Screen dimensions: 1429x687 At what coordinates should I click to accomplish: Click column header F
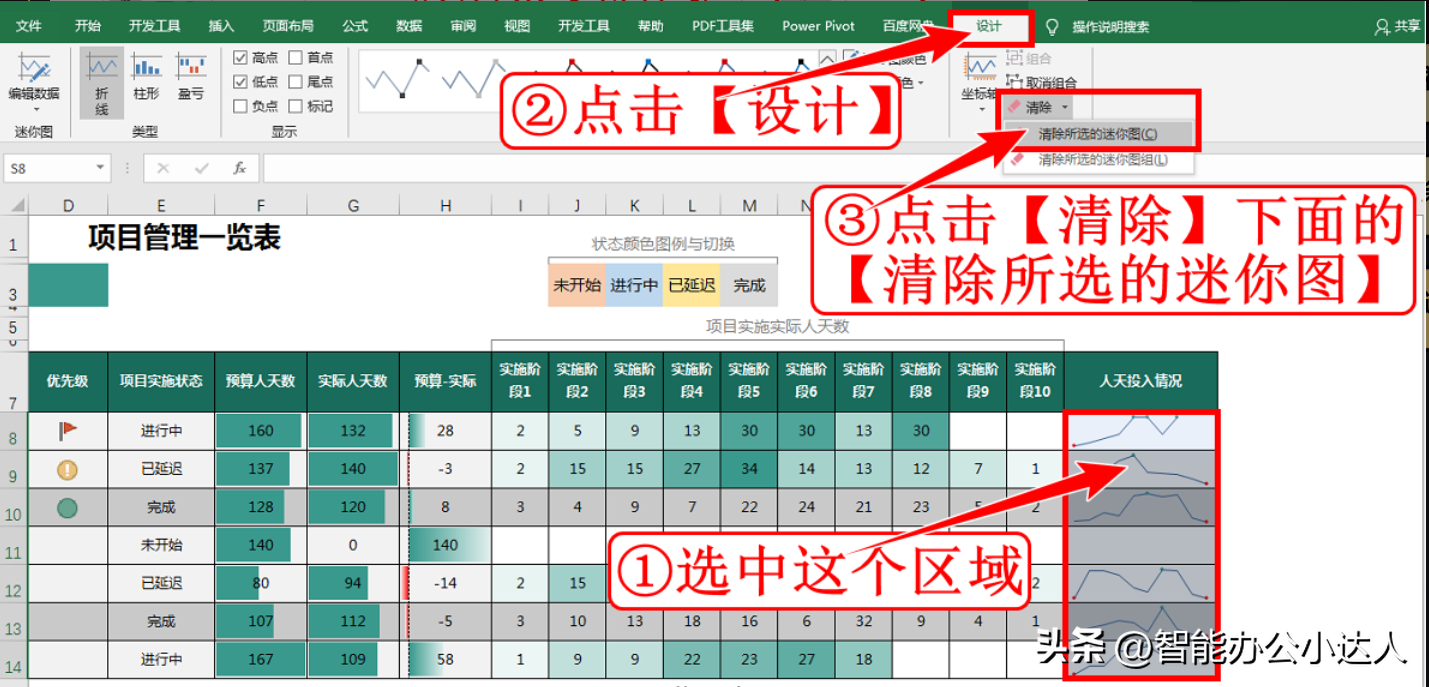coord(260,205)
